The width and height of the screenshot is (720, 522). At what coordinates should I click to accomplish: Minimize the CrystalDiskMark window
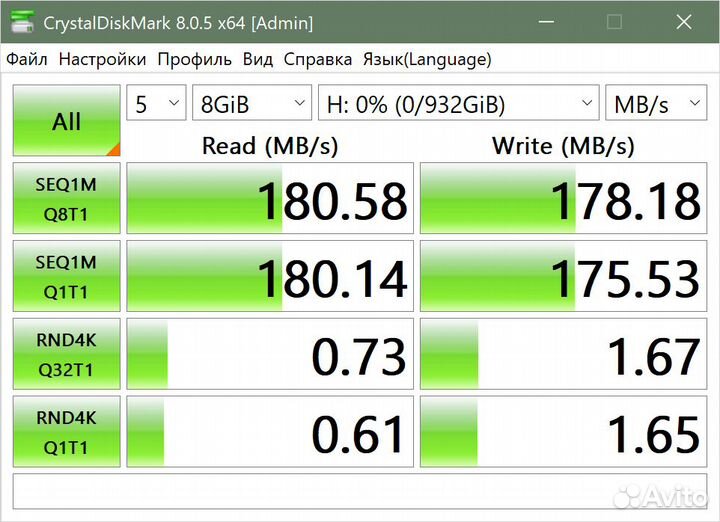point(546,22)
